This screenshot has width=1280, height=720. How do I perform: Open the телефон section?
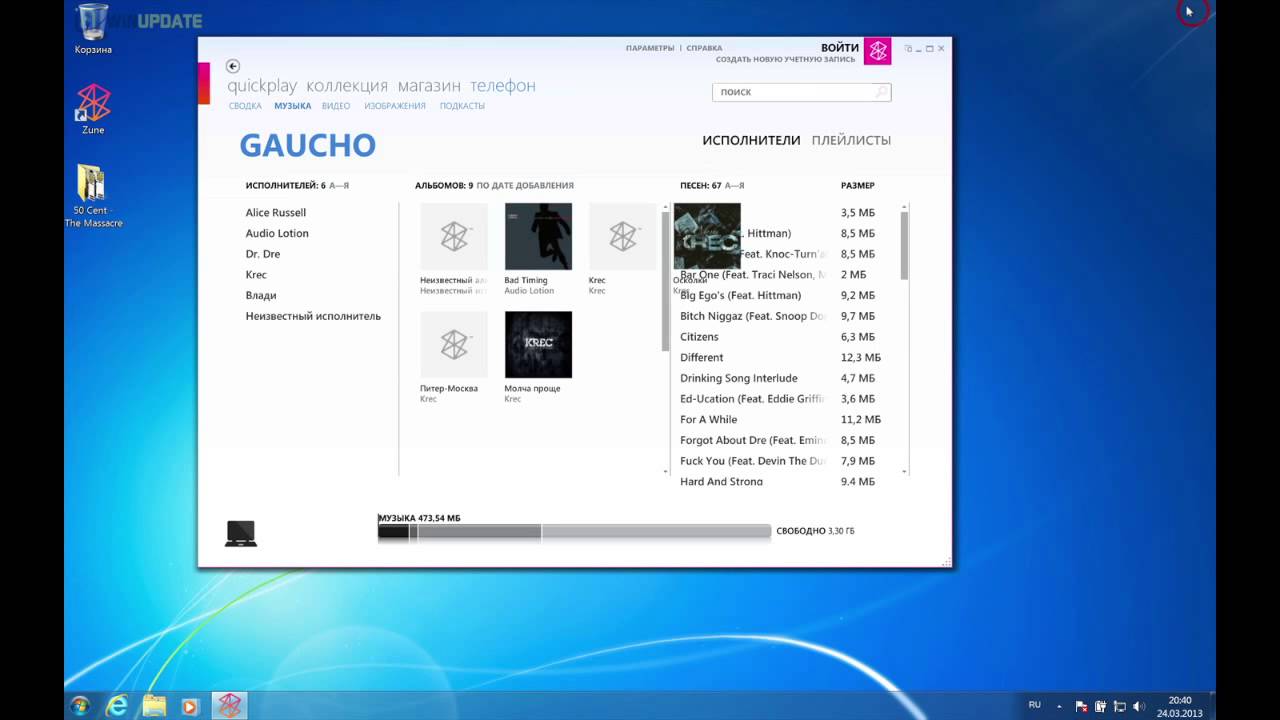pyautogui.click(x=503, y=86)
